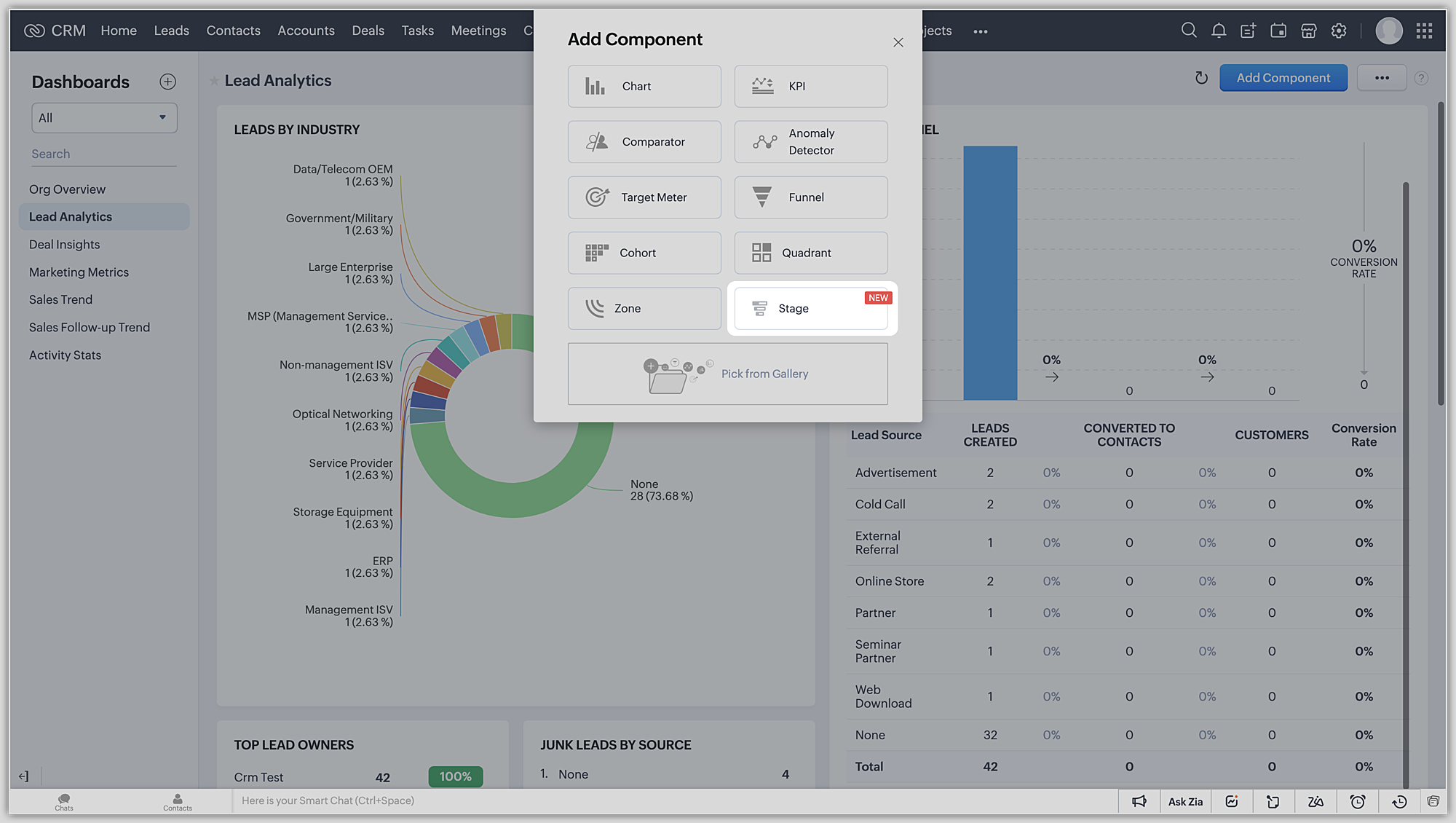
Task: Open the more modules ellipsis menu
Action: (x=980, y=31)
